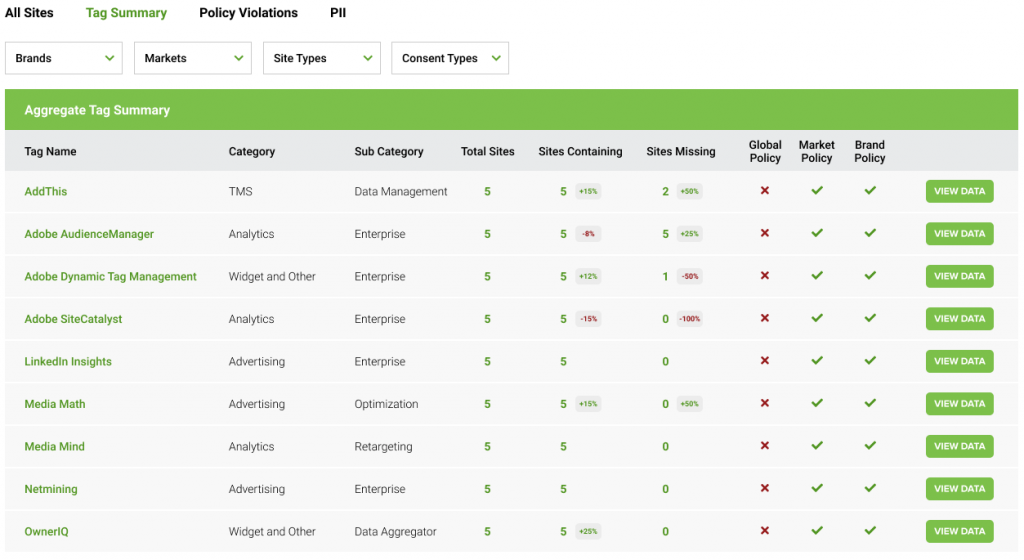Screen dimensions: 1024x560
Task: Open the Netmining tag link
Action: 51,489
